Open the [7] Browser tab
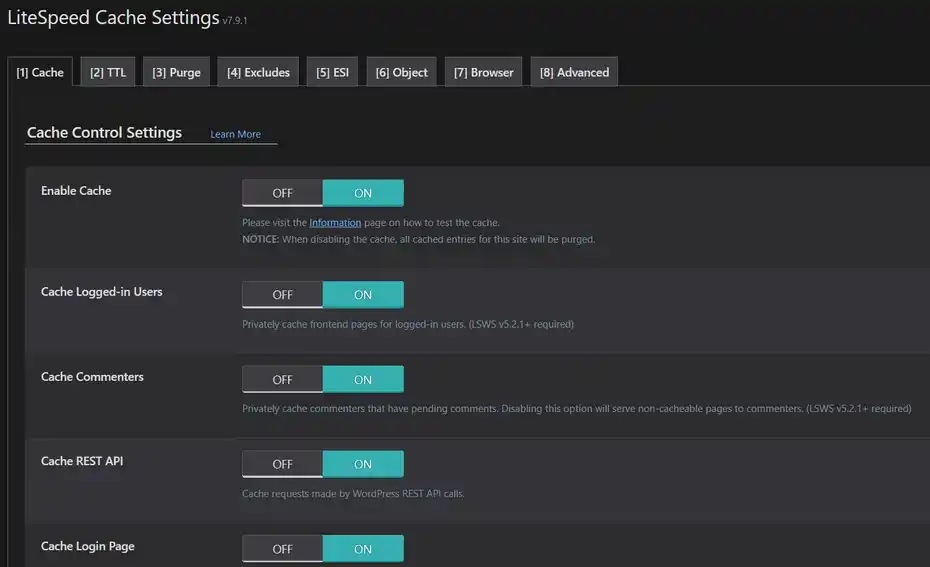The image size is (930, 567). click(483, 72)
